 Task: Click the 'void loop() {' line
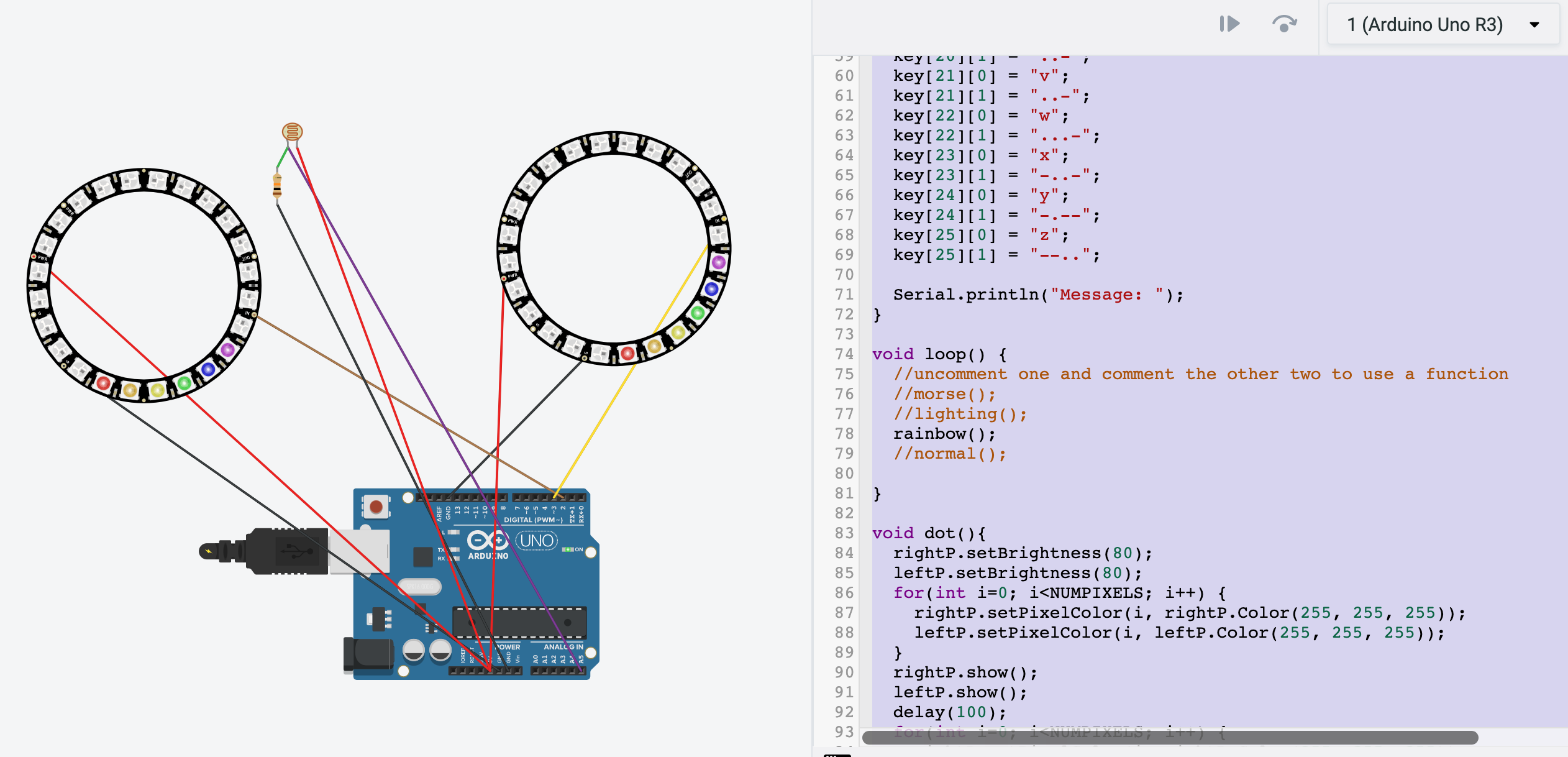coord(939,354)
